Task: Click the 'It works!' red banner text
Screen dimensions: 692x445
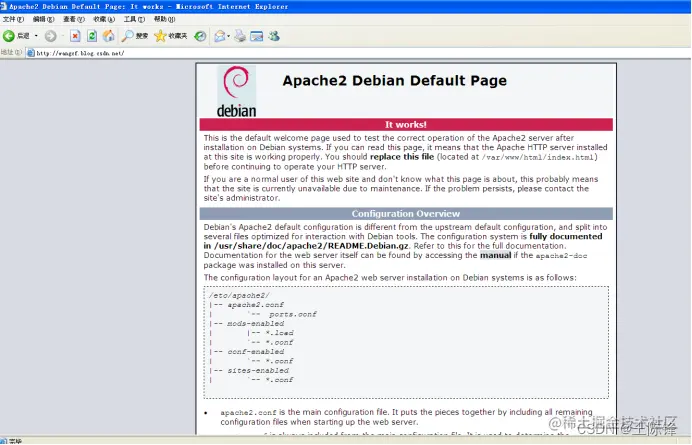Action: tap(406, 124)
